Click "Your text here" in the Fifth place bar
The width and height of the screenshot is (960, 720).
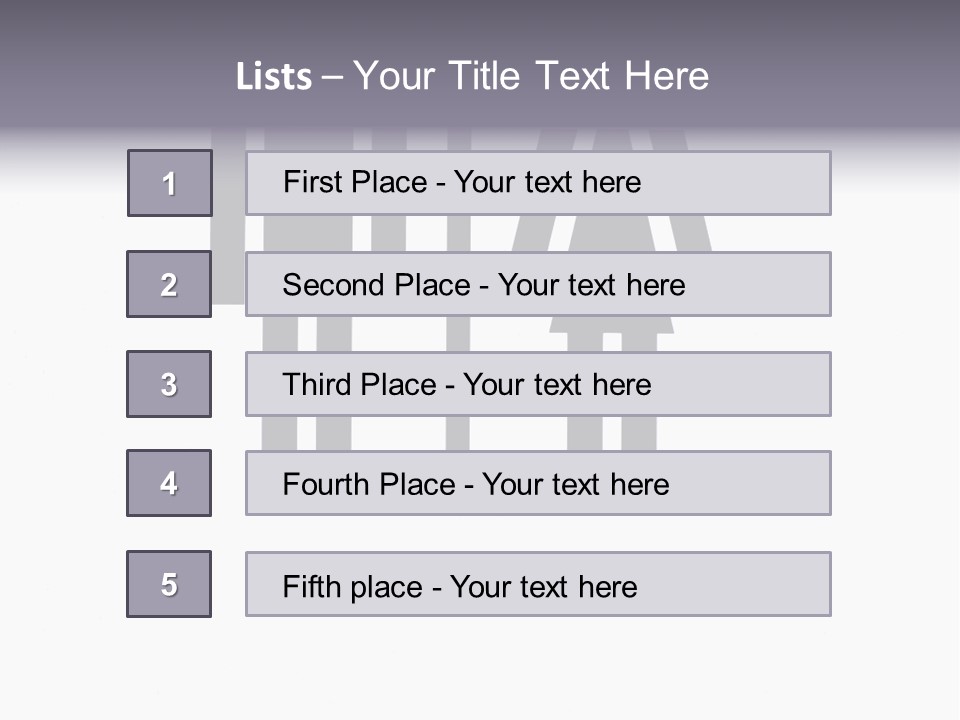click(543, 586)
